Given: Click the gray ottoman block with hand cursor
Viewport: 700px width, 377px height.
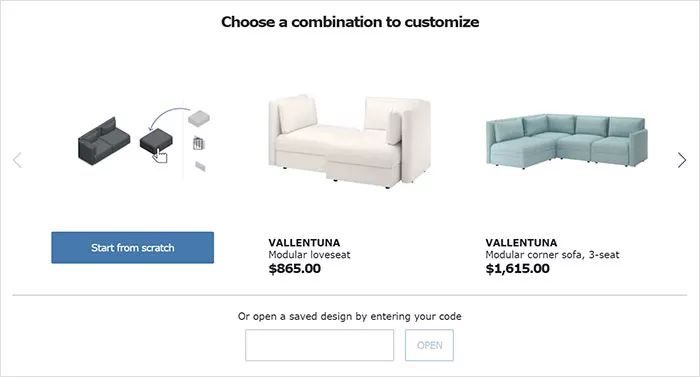Looking at the screenshot, I should [x=156, y=142].
